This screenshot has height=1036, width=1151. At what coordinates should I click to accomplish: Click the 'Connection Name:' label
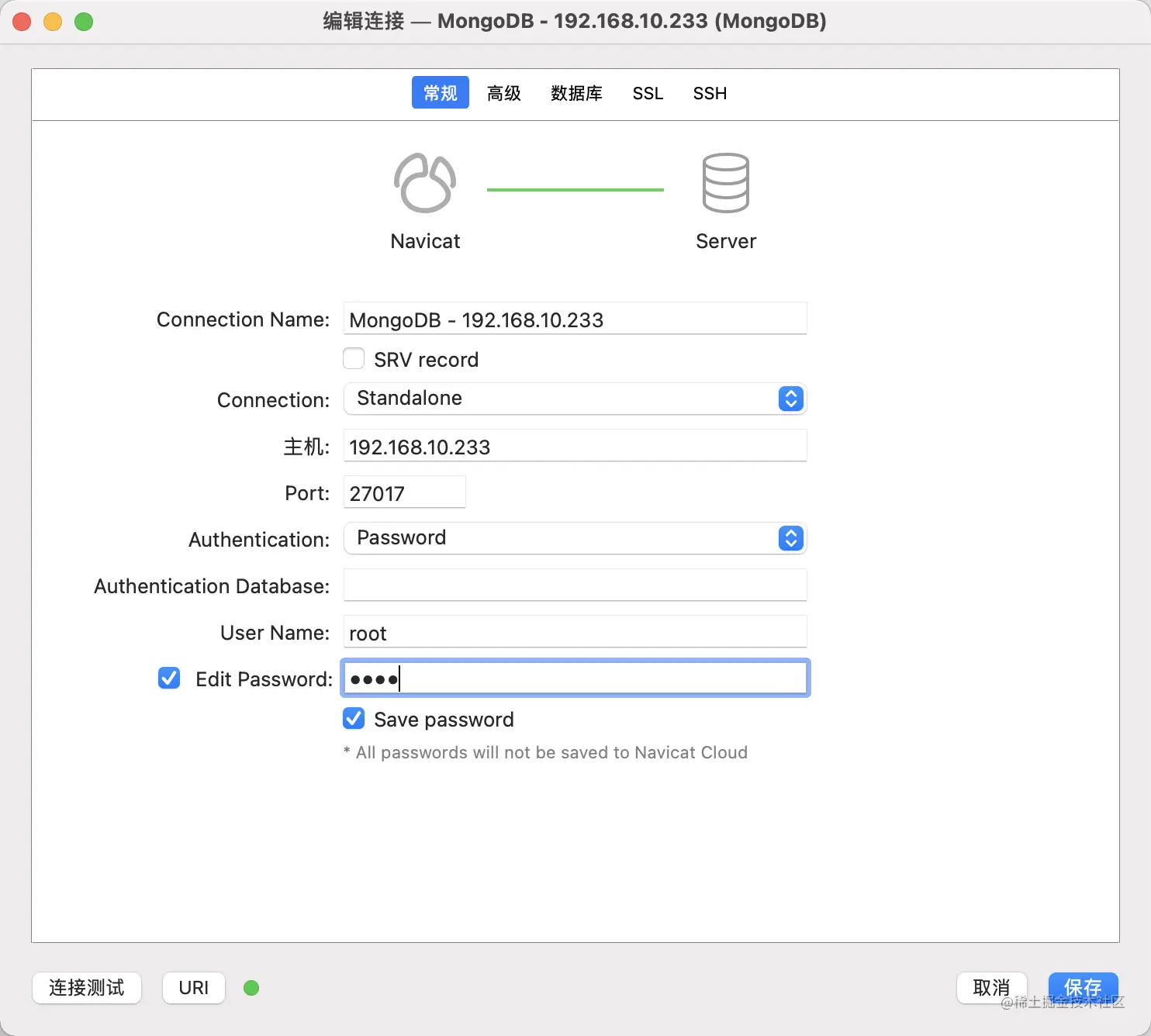coord(243,319)
